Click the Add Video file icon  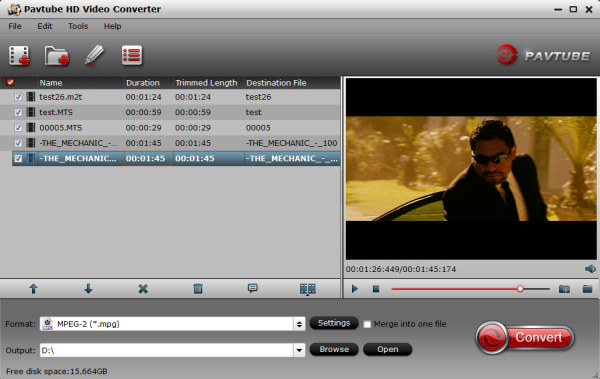(x=19, y=56)
